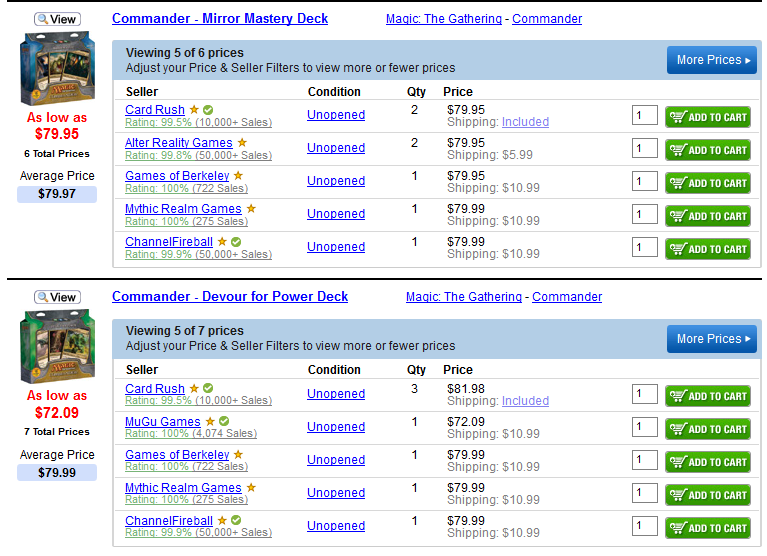Open View magnifier for Devour for Power Deck
The image size is (767, 556).
pyautogui.click(x=57, y=297)
